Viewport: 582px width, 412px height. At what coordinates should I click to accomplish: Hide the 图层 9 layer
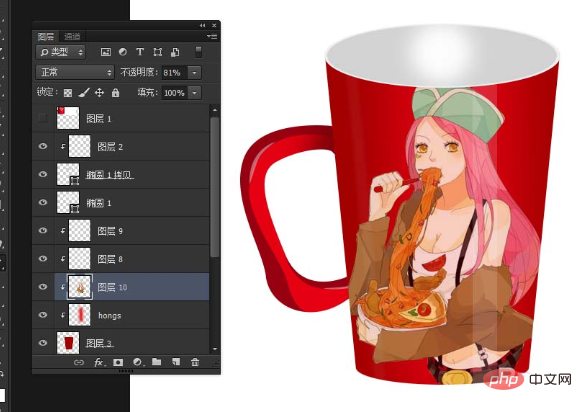tap(43, 230)
